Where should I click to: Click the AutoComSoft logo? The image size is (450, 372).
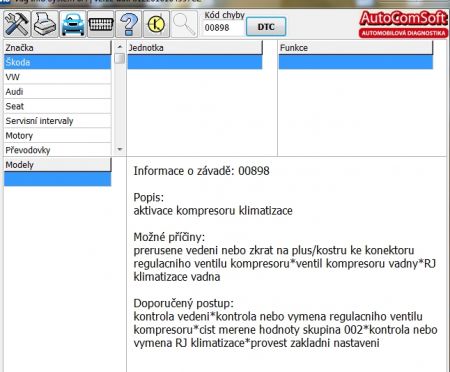(x=403, y=24)
